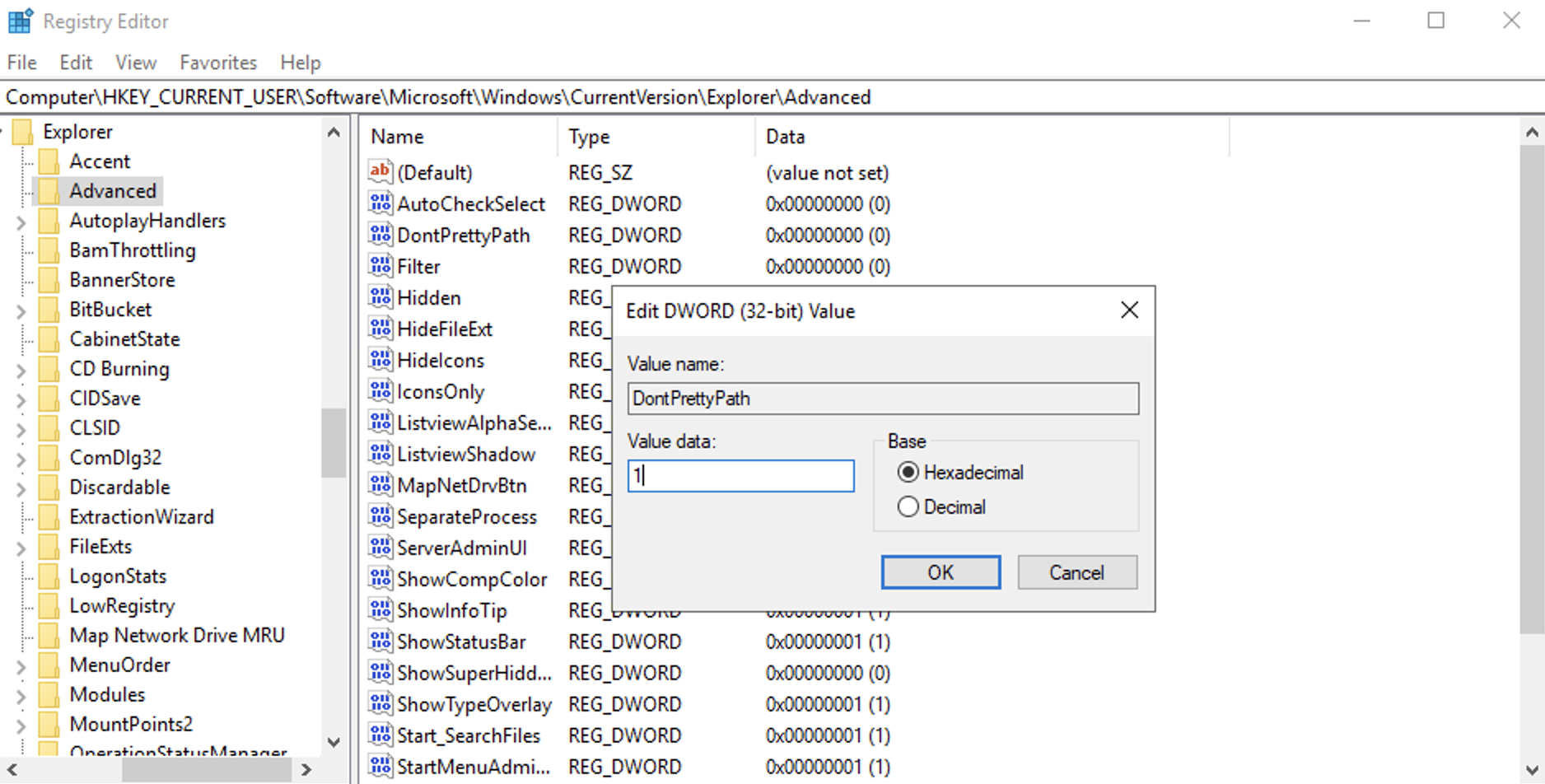Viewport: 1545px width, 784px height.
Task: Click the ServerAdminUI DWORD icon
Action: tap(380, 548)
